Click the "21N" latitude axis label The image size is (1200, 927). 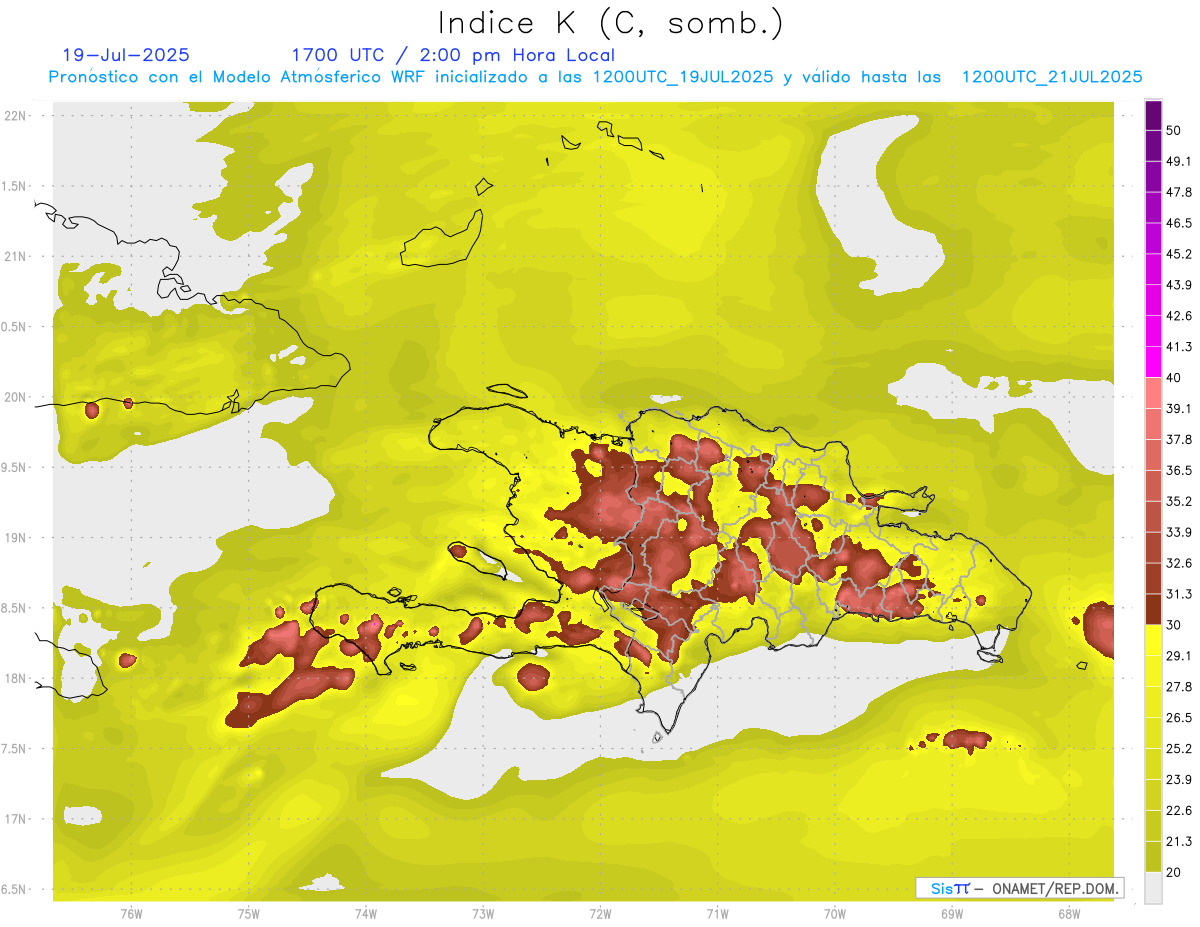(x=15, y=256)
